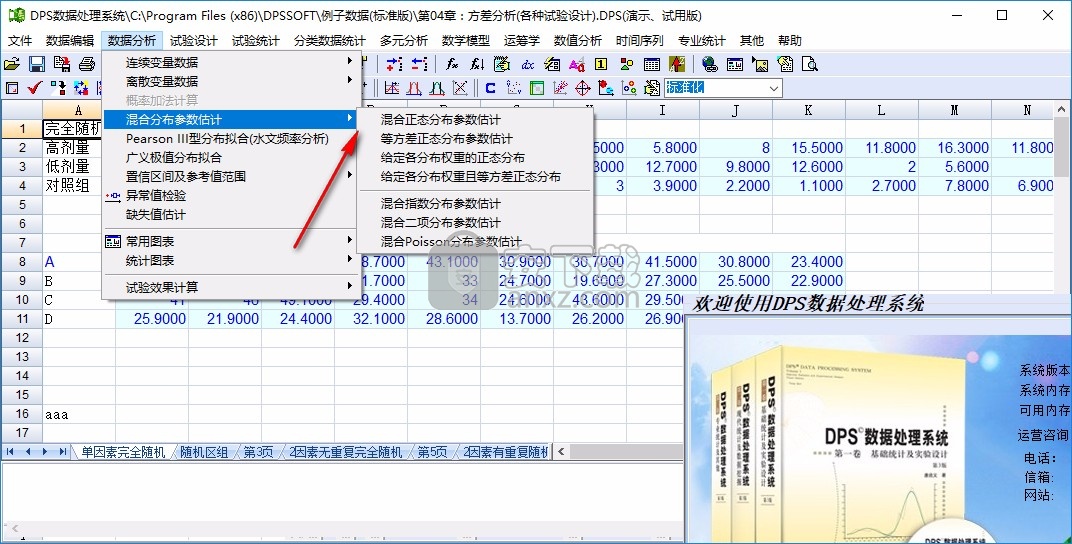Click the fx with down arrow icon
This screenshot has height=544, width=1072.
[x=477, y=64]
